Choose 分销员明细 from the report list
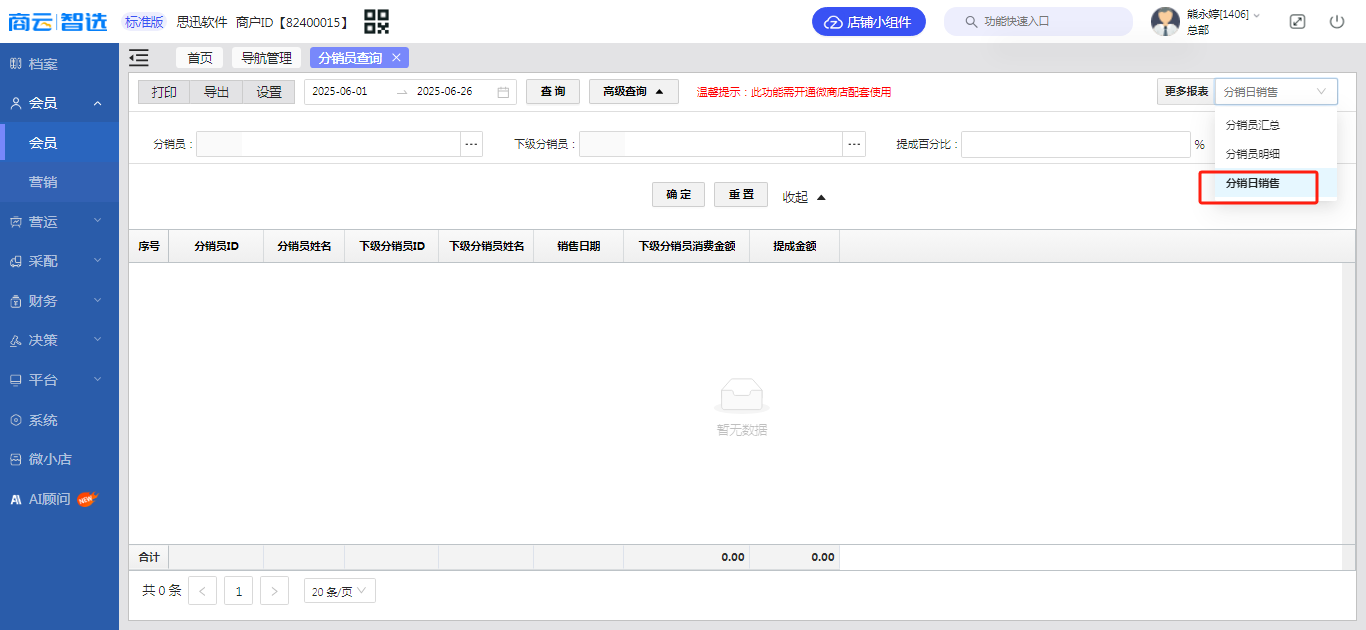This screenshot has width=1366, height=630. coord(1276,154)
